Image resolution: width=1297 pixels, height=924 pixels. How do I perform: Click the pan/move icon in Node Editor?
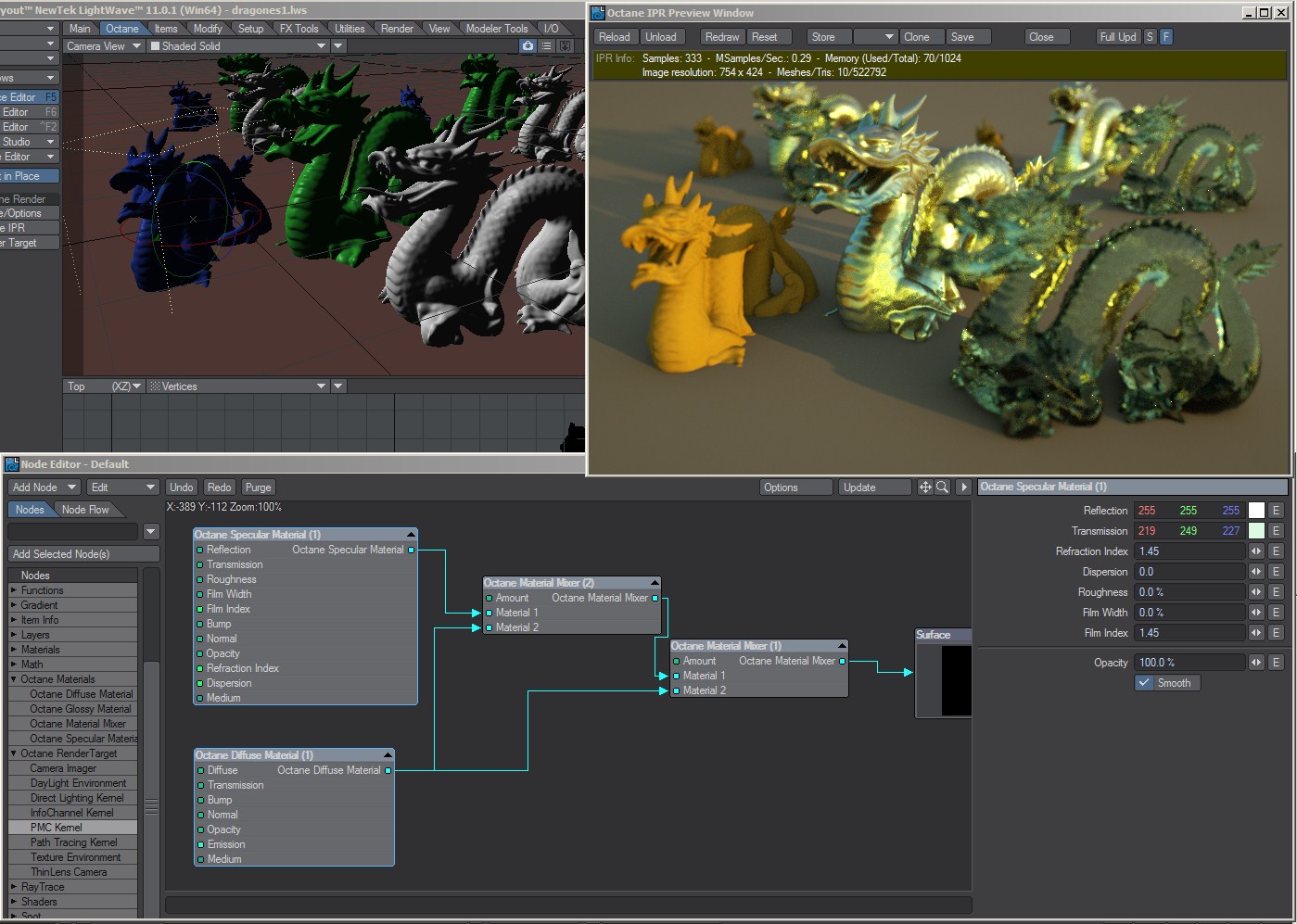click(925, 487)
